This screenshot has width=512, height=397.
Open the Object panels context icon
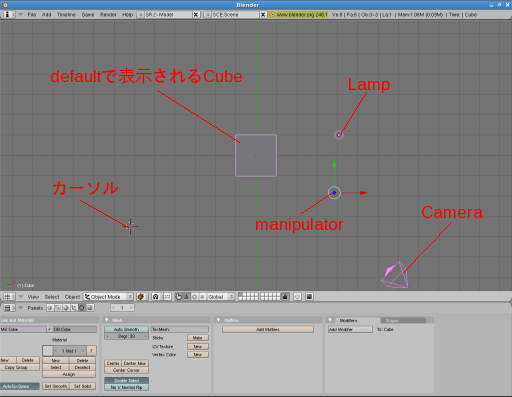[x=74, y=308]
